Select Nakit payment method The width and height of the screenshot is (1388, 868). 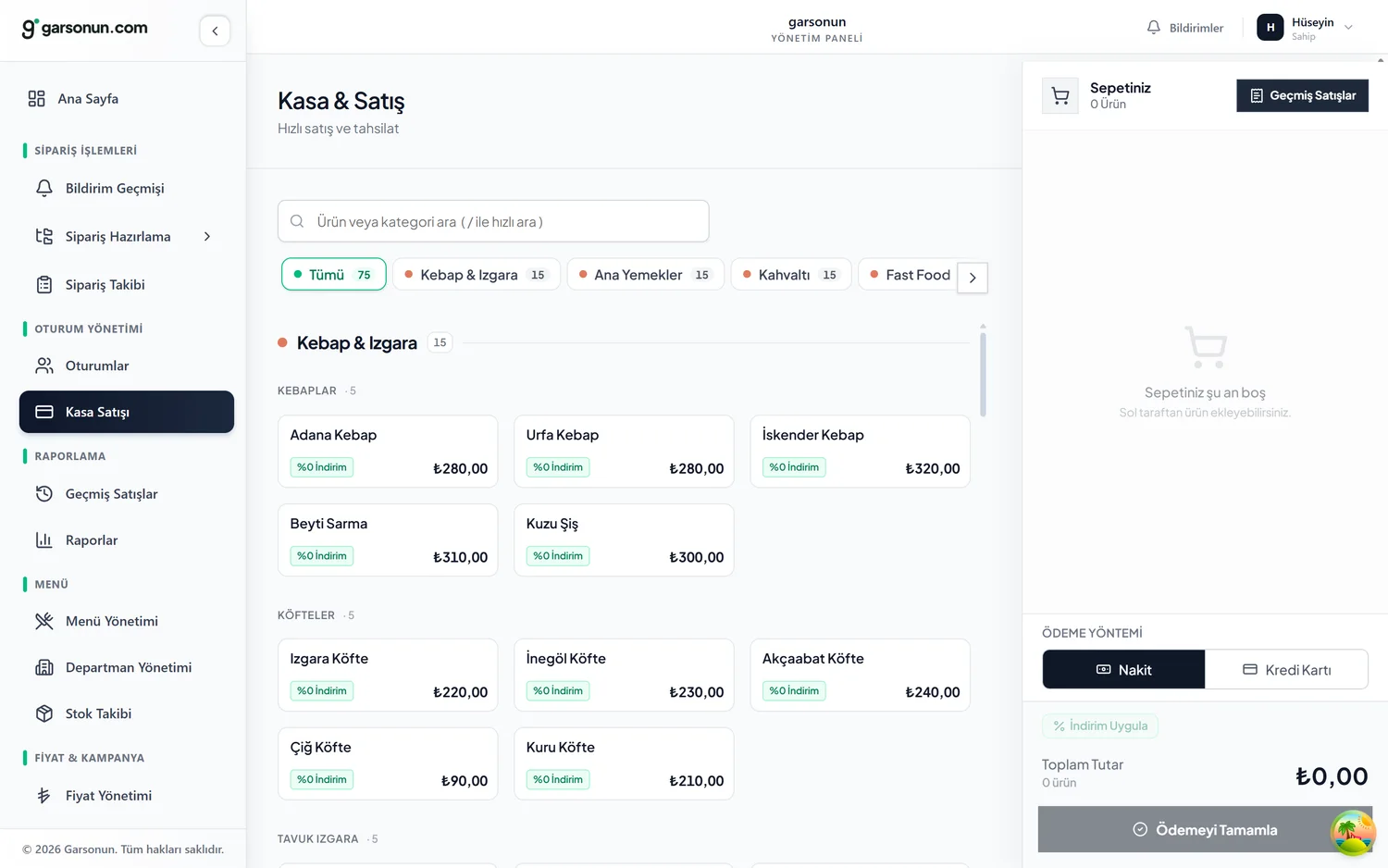(1123, 669)
